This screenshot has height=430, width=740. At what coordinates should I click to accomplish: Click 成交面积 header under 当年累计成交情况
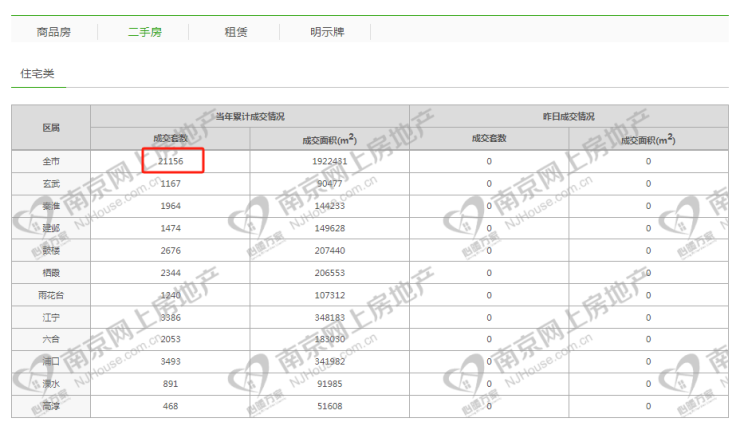point(329,139)
